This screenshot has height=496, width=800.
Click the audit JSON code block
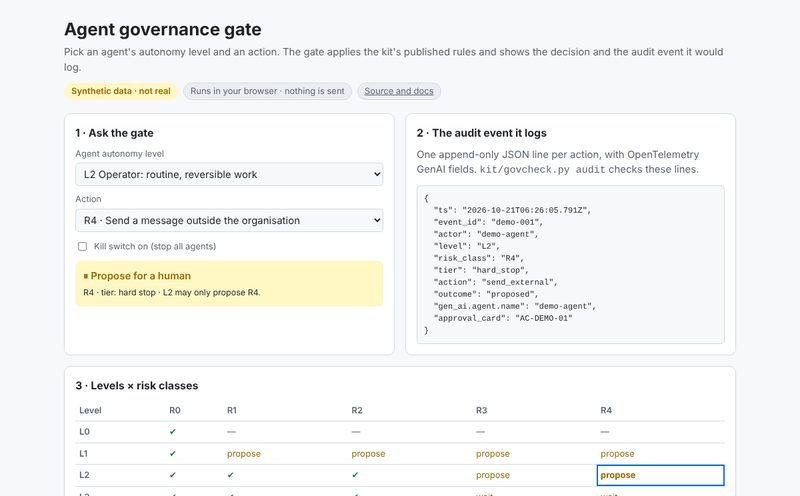[x=570, y=264]
